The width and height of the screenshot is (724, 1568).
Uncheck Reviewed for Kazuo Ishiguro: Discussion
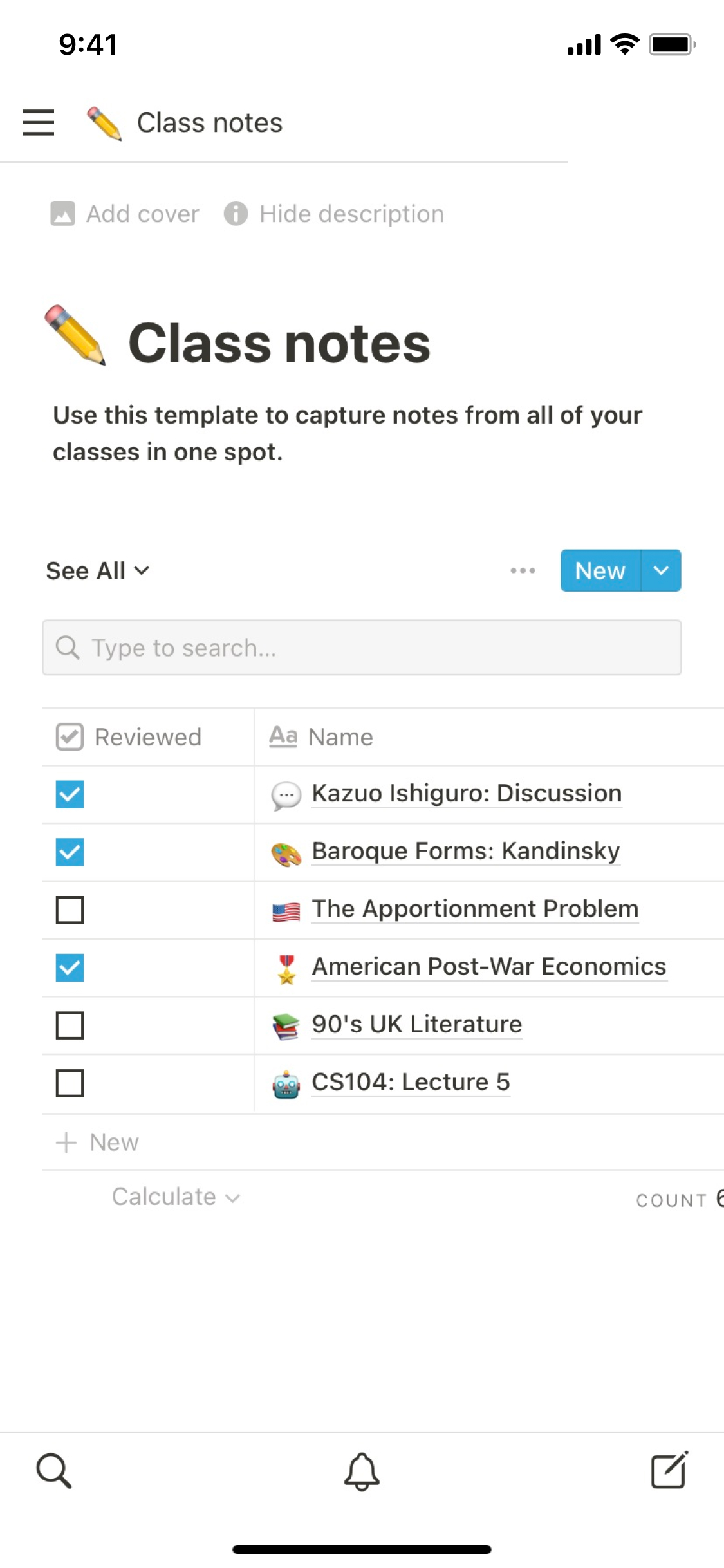(70, 794)
